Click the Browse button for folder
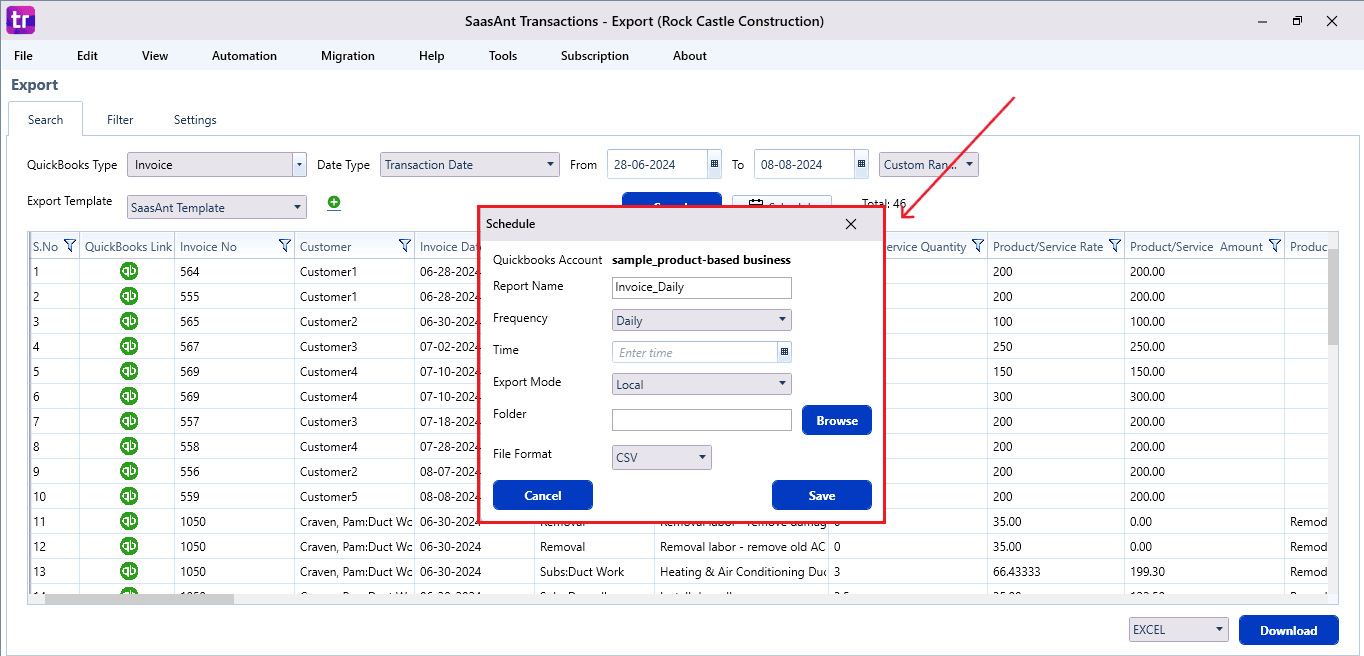The height and width of the screenshot is (656, 1364). 837,420
